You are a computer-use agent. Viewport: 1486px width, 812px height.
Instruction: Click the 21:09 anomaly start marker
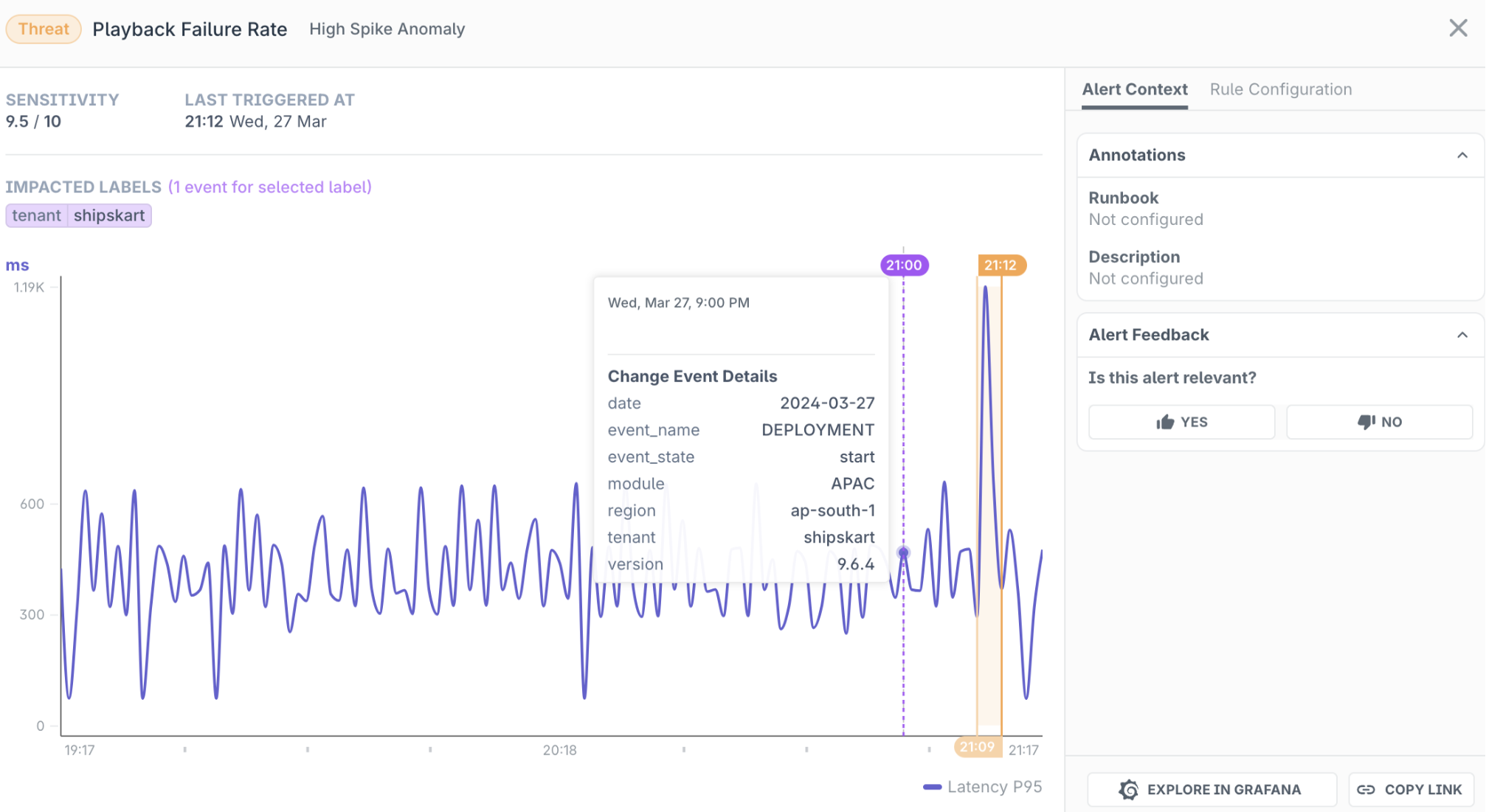pyautogui.click(x=977, y=747)
